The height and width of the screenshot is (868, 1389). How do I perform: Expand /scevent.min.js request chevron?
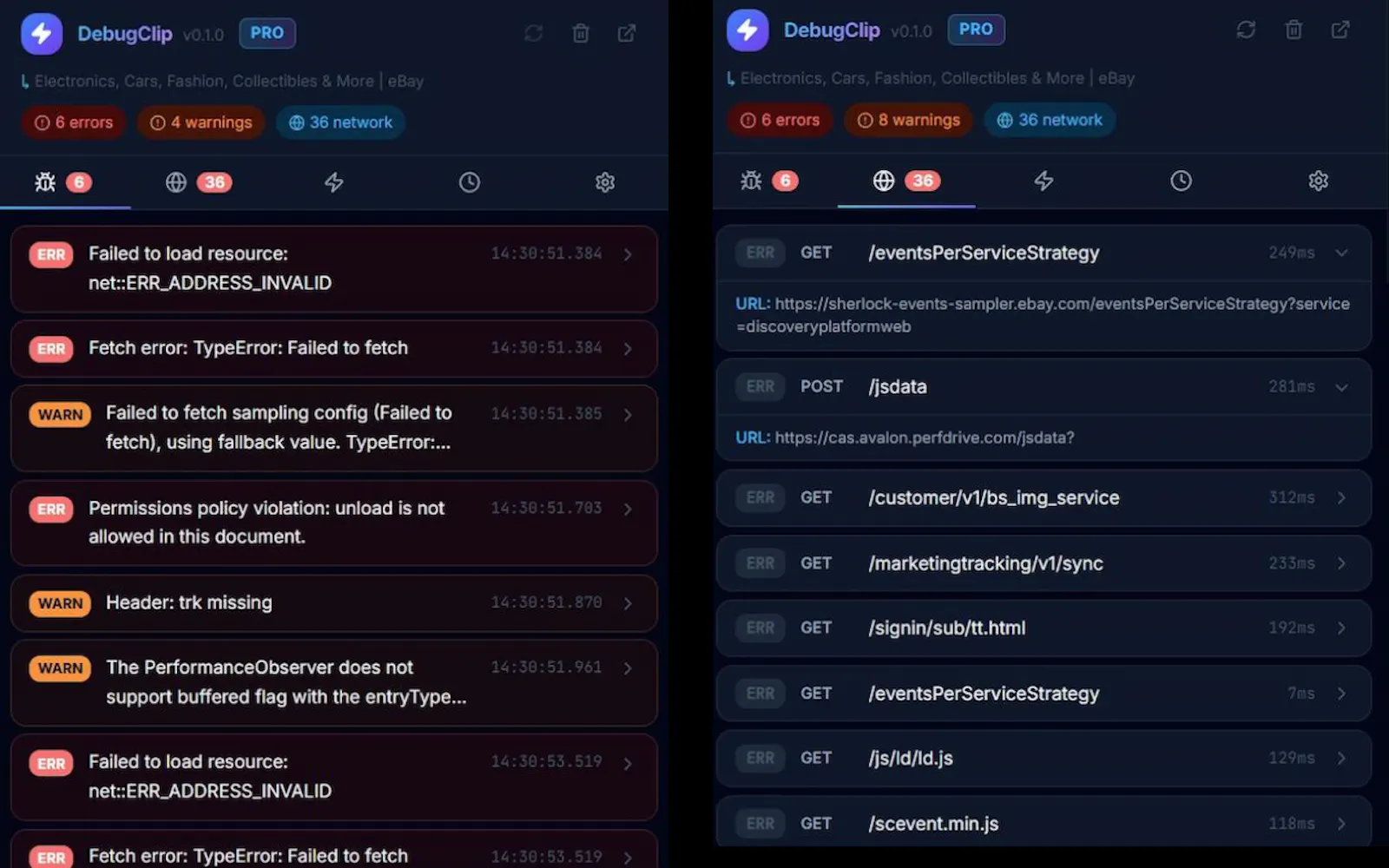click(x=1341, y=824)
